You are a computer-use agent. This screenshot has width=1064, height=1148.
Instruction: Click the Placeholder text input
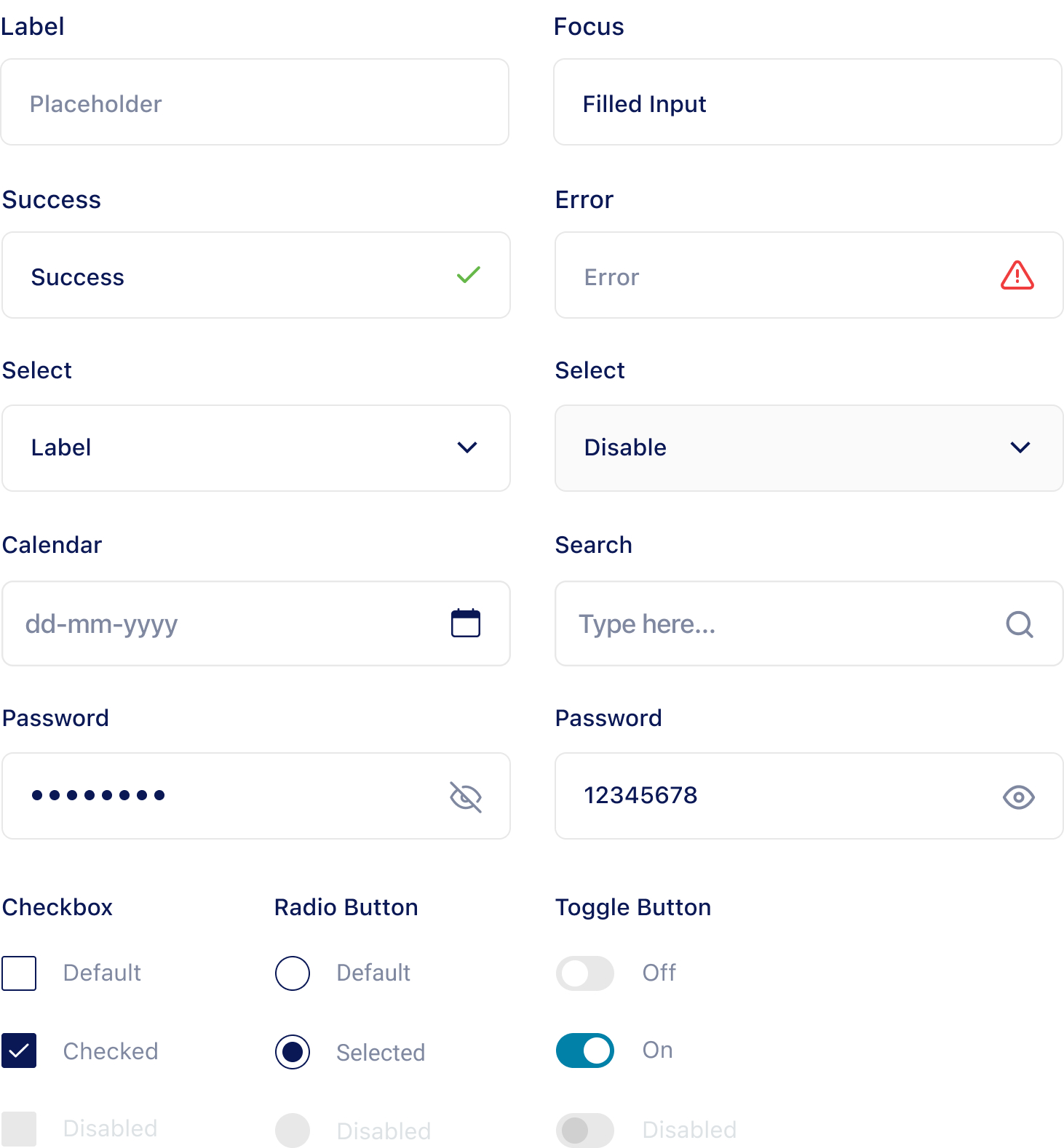[x=255, y=102]
